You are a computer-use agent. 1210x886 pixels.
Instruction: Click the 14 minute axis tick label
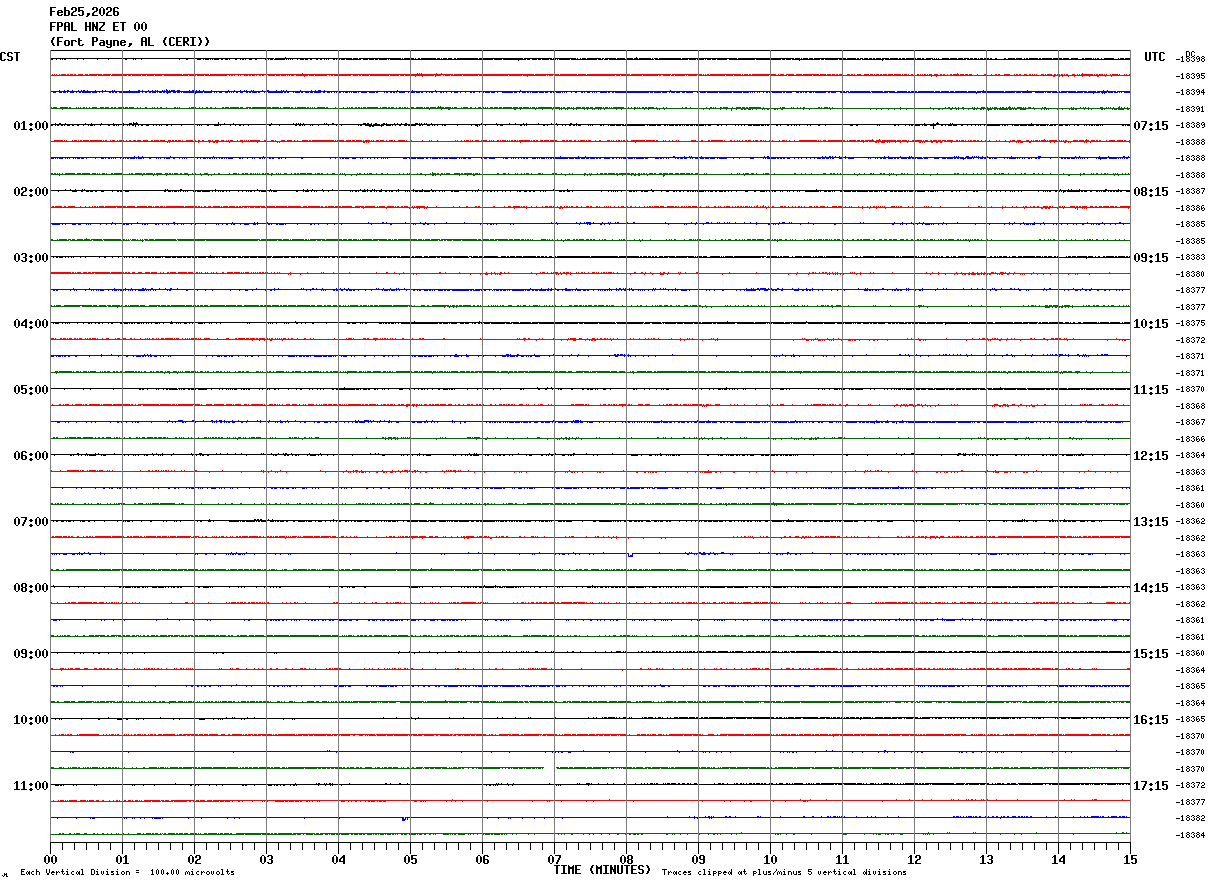click(x=1058, y=859)
